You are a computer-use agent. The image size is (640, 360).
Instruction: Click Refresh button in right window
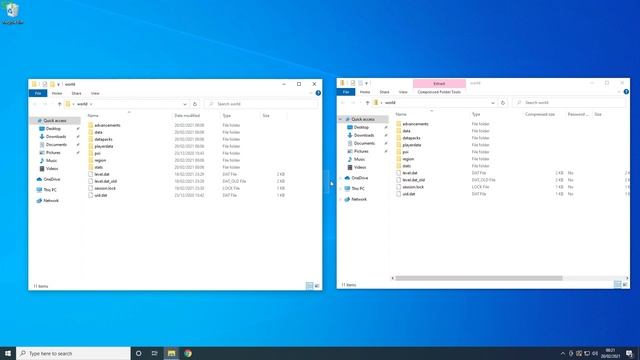503,103
